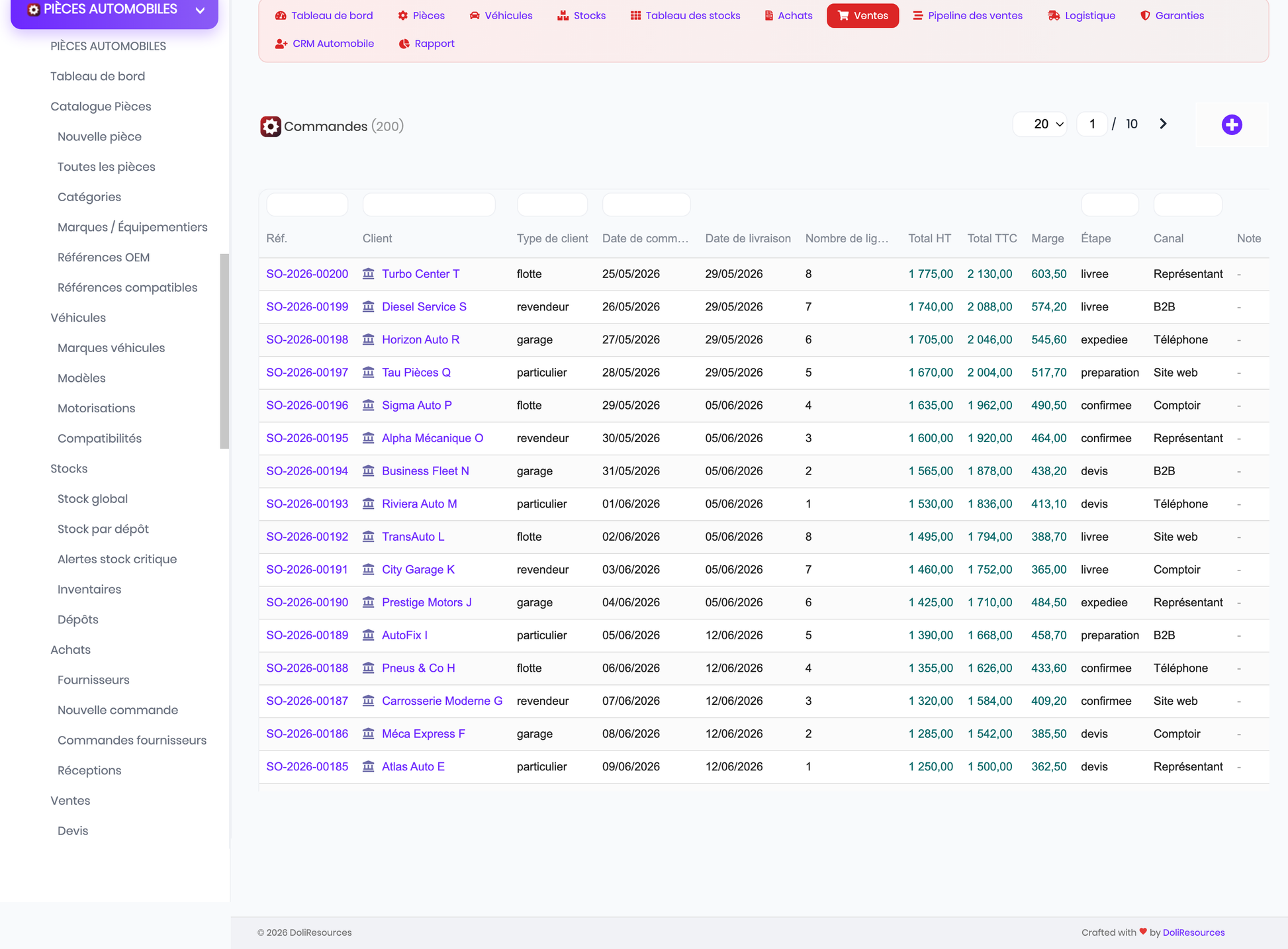Open order SO-2026-00185
Image resolution: width=1288 pixels, height=949 pixels.
307,766
